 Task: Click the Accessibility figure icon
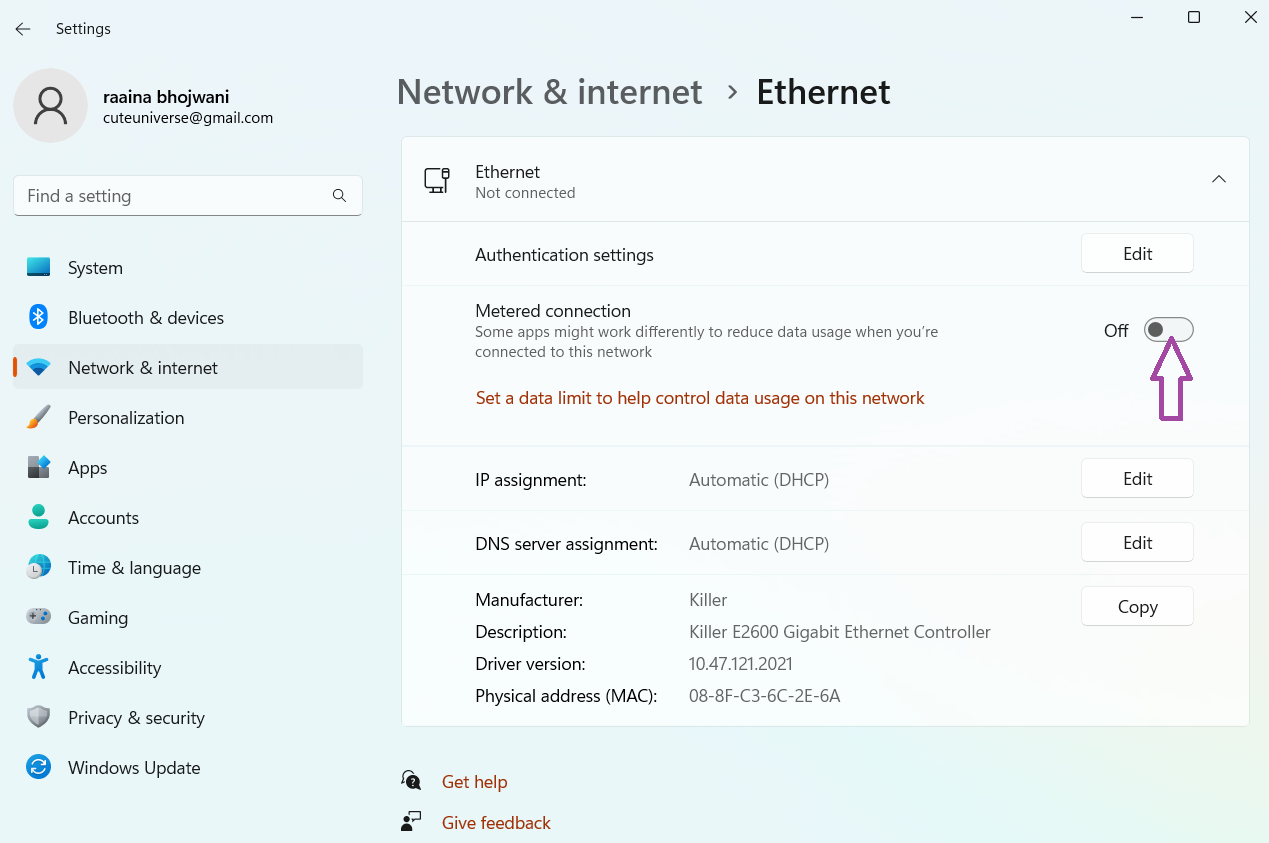pyautogui.click(x=38, y=668)
